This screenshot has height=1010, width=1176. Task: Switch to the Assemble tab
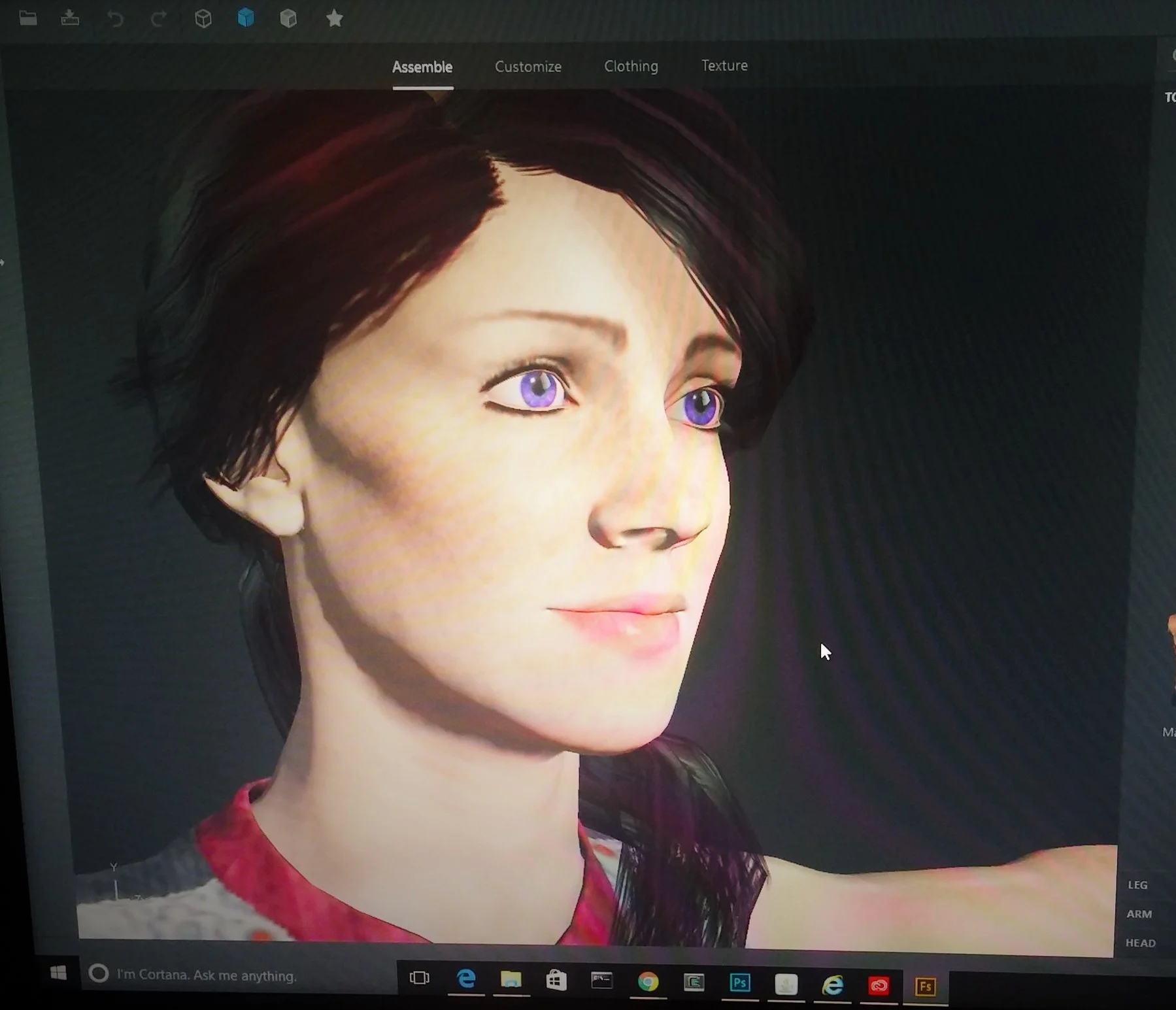click(x=422, y=67)
